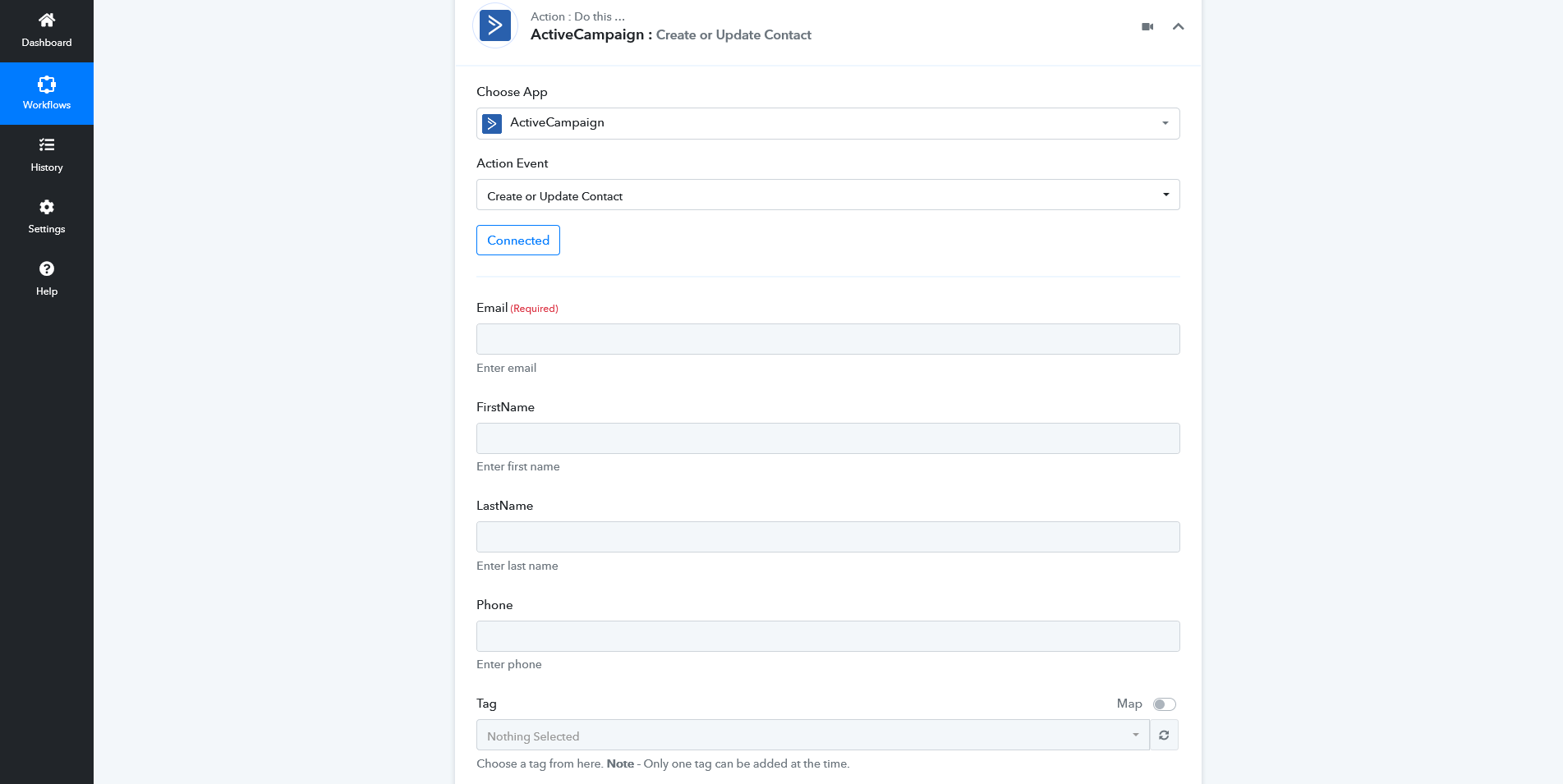The height and width of the screenshot is (784, 1563).
Task: Click the 'Action : Do this ...' text
Action: pyautogui.click(x=577, y=16)
